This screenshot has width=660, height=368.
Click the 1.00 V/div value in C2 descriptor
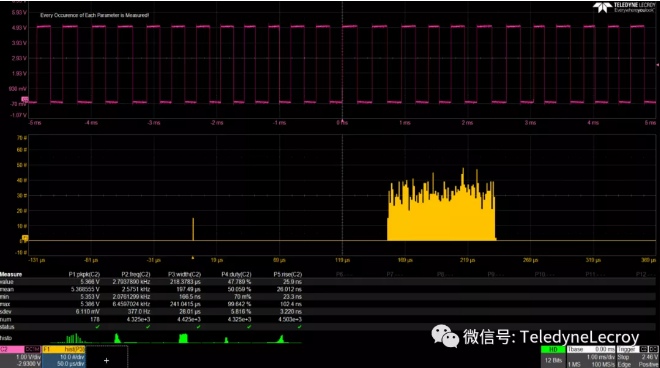[x=29, y=357]
